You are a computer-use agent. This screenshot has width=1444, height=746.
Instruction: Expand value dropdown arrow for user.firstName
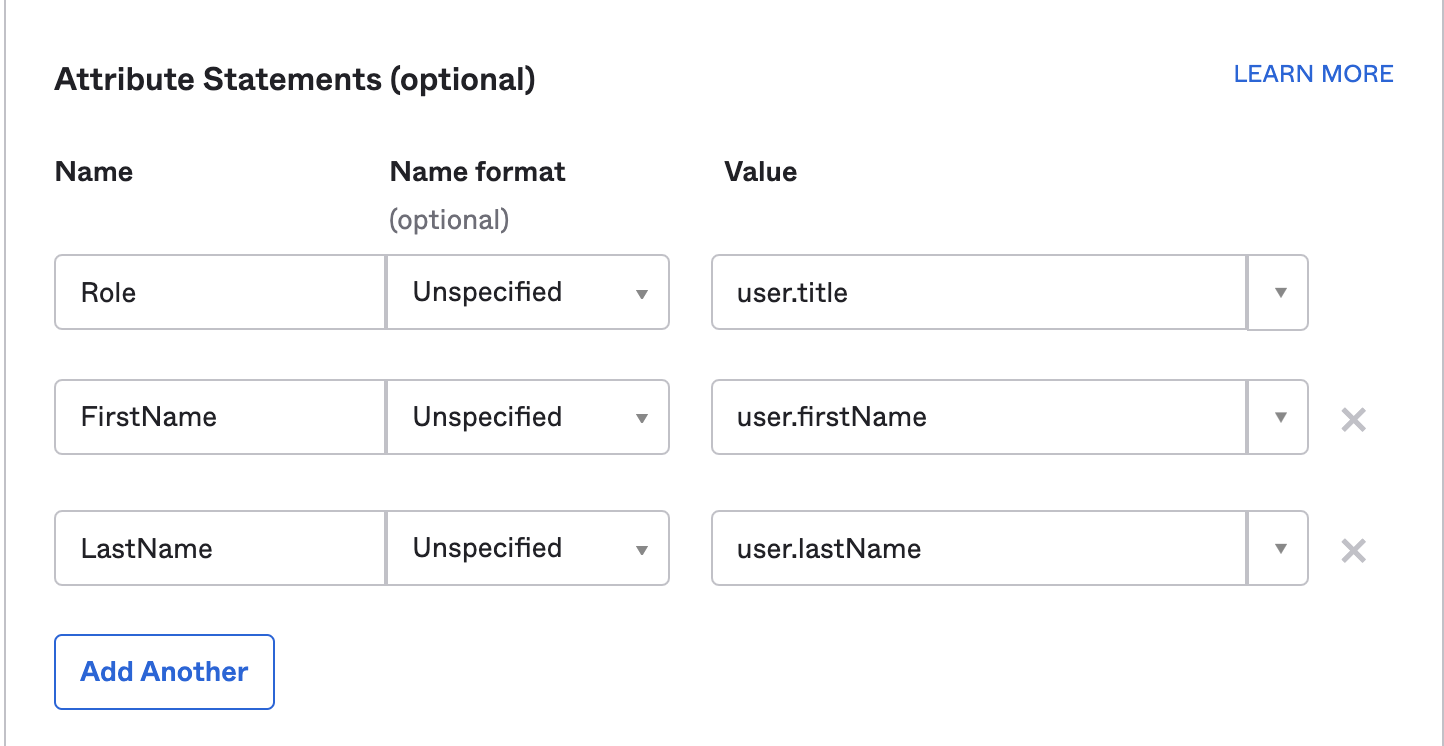click(1279, 417)
